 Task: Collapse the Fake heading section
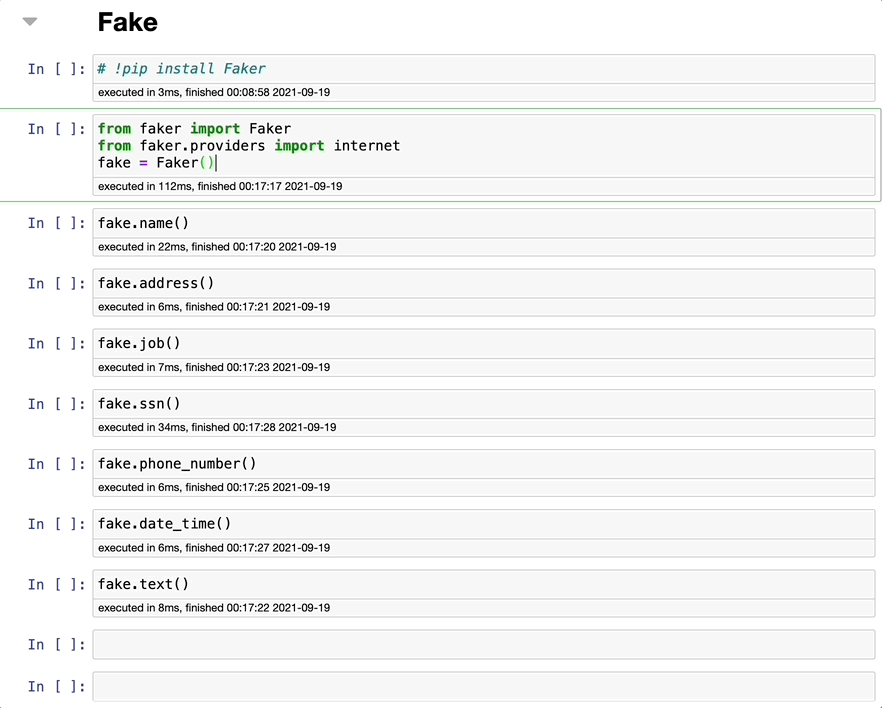30,21
